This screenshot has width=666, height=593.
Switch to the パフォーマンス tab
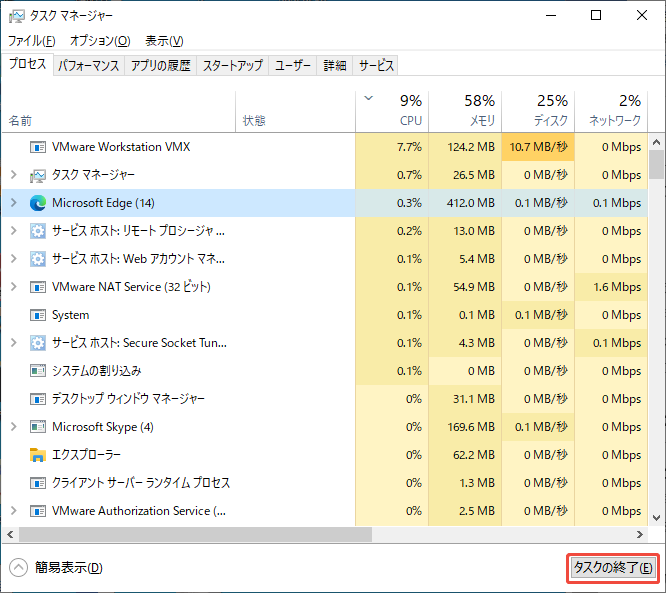pyautogui.click(x=89, y=65)
